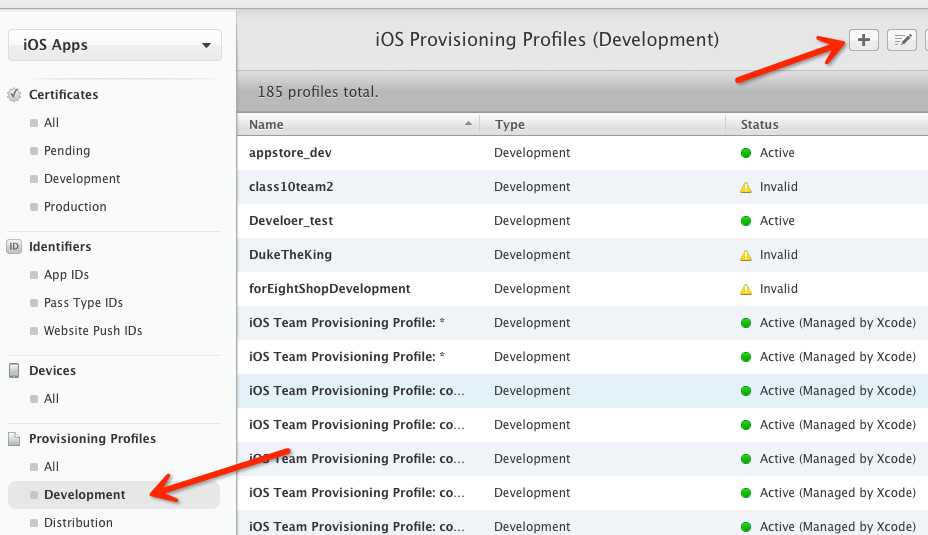Click the Type column header
Image resolution: width=928 pixels, height=535 pixels.
510,125
